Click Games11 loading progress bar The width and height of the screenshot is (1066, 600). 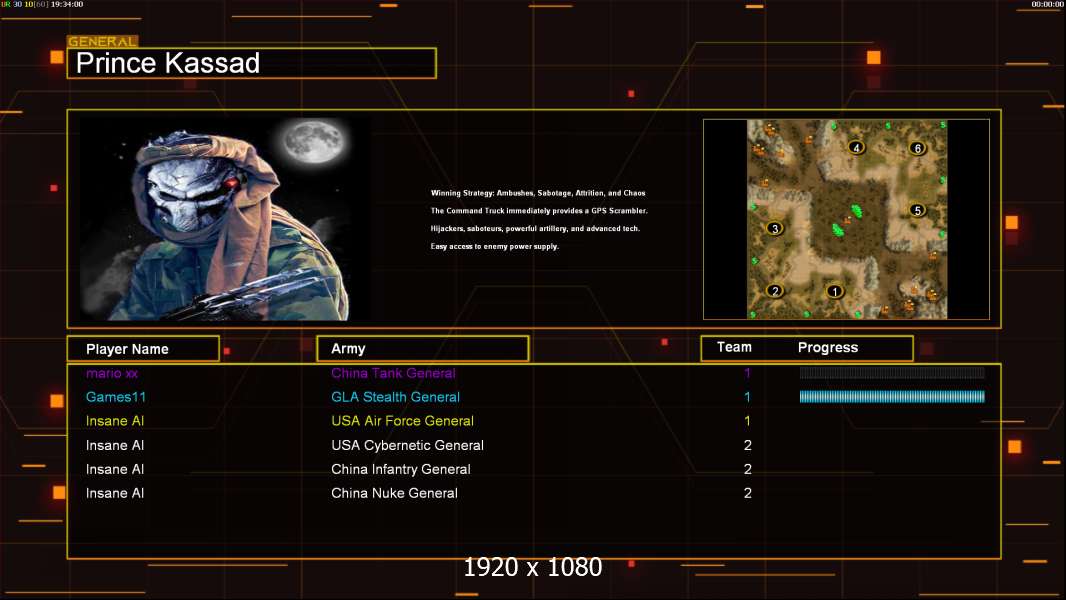pyautogui.click(x=892, y=397)
